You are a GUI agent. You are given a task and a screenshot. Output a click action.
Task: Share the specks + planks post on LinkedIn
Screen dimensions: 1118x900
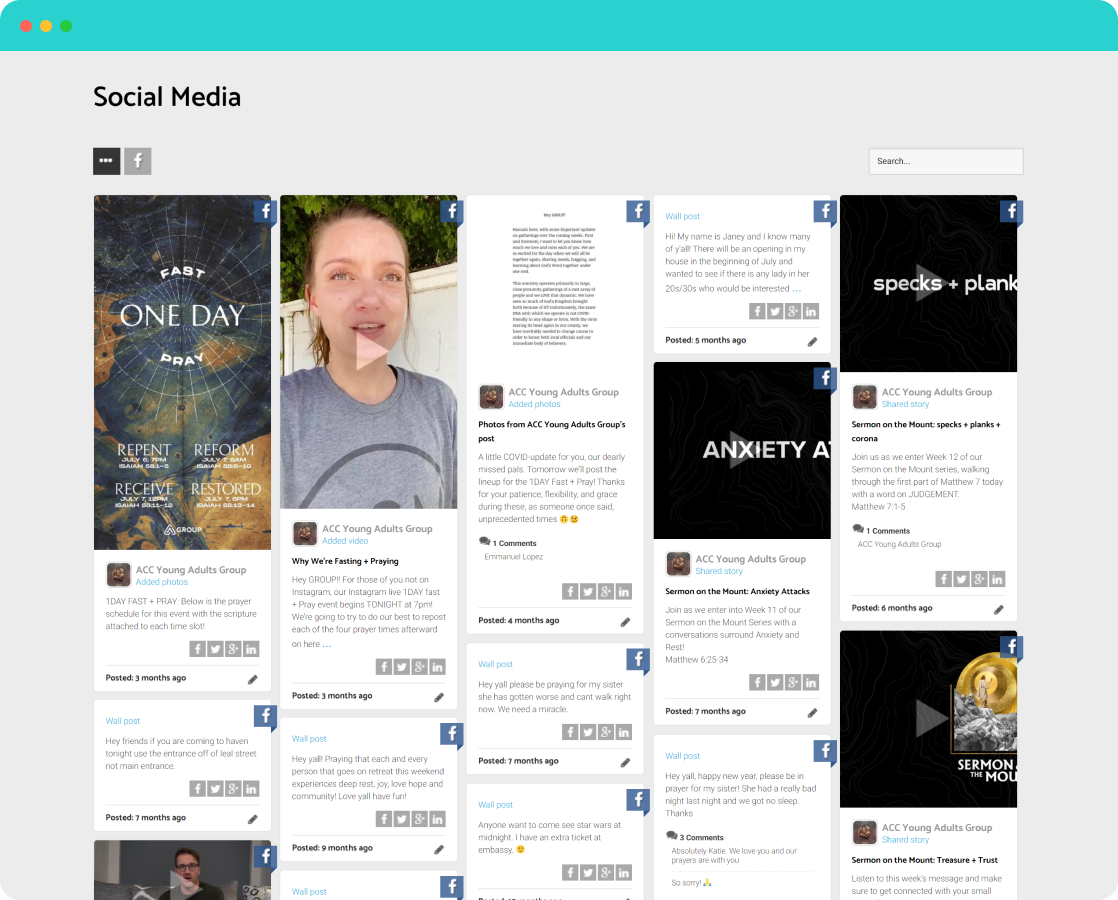point(997,579)
